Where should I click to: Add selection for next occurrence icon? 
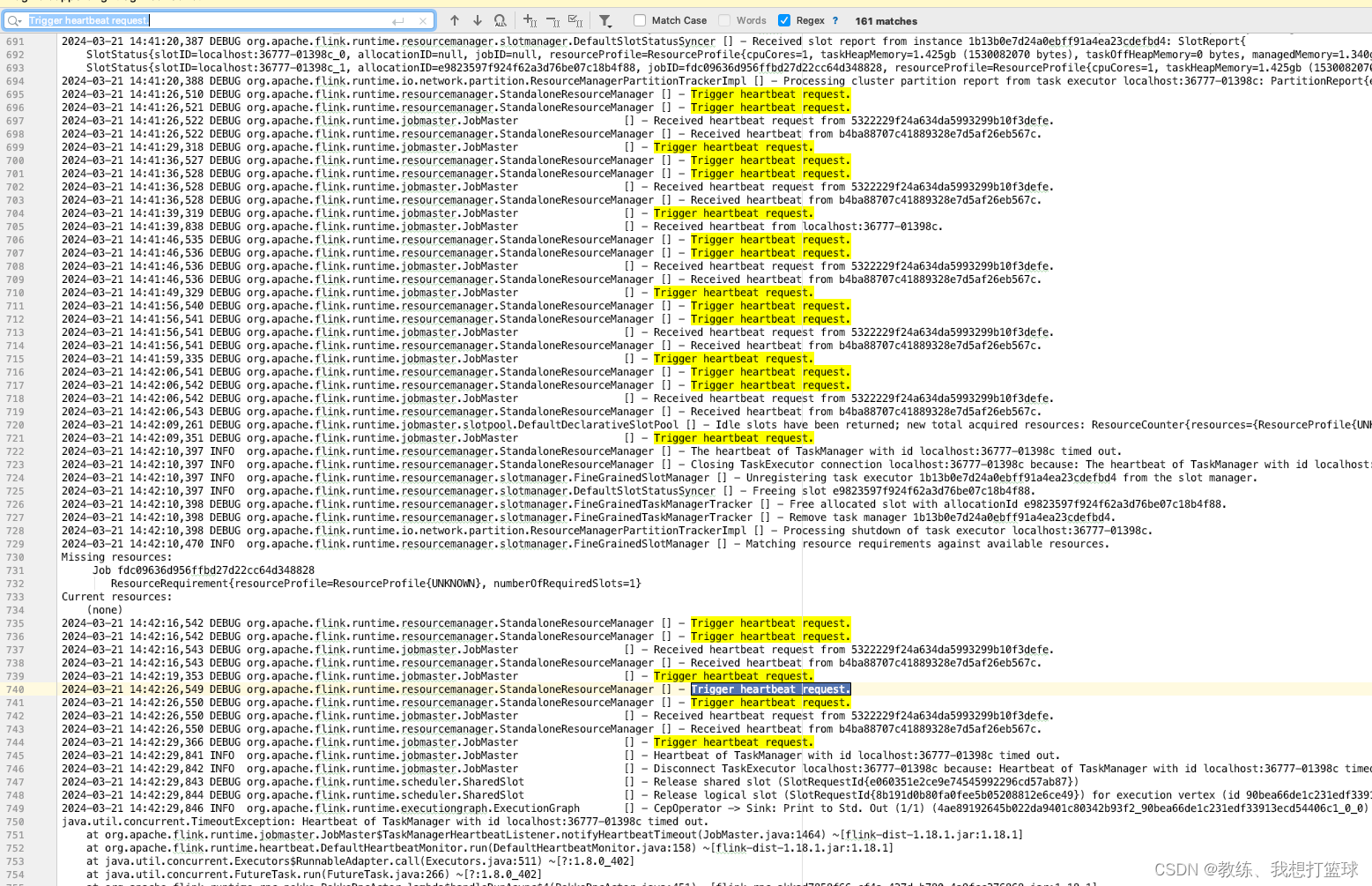pos(530,20)
